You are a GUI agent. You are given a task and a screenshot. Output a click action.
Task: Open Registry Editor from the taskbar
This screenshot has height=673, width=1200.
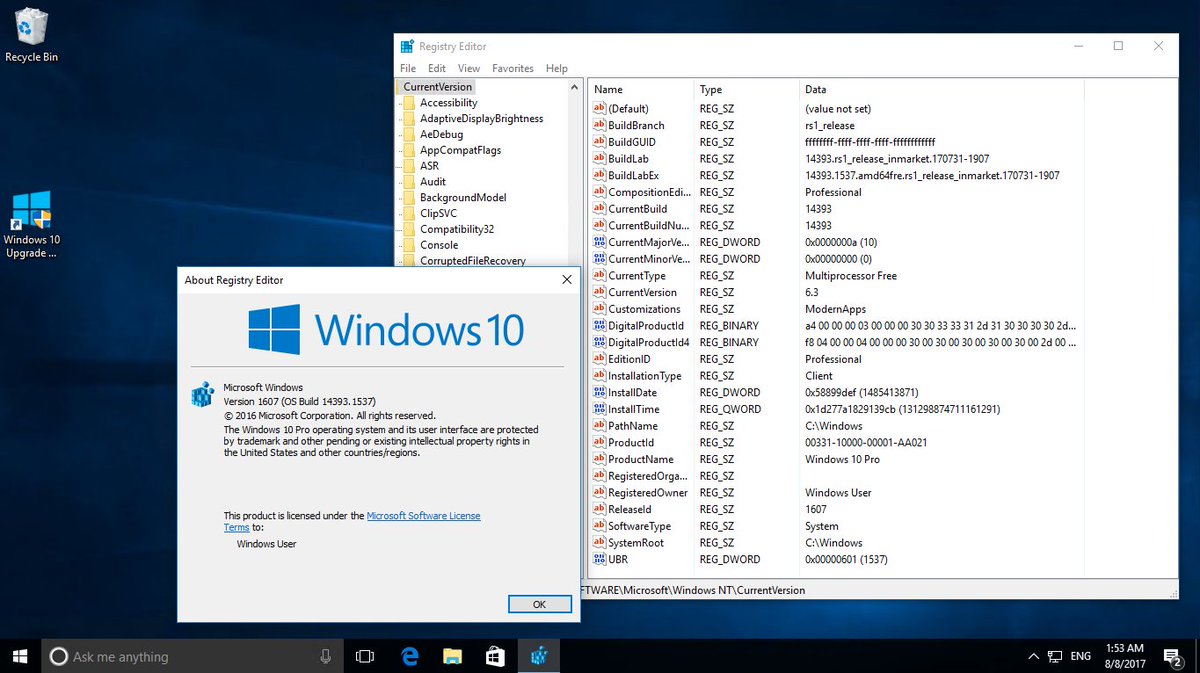click(x=539, y=655)
